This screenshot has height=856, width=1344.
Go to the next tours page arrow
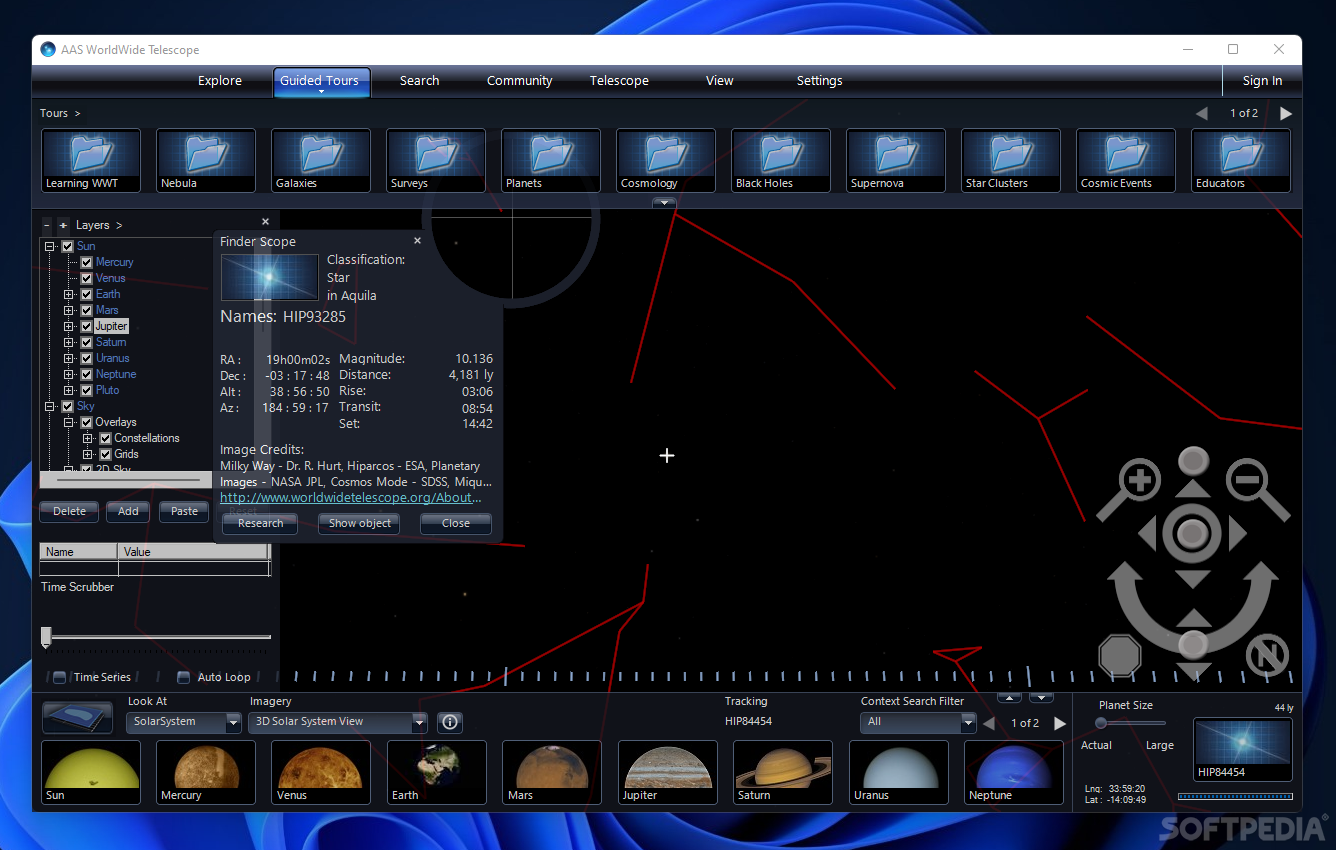1286,114
